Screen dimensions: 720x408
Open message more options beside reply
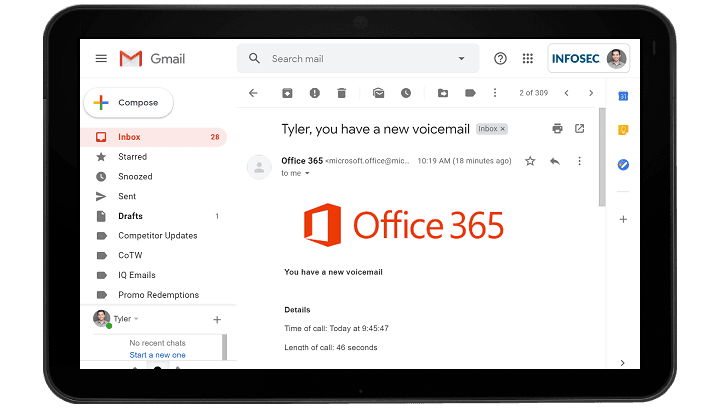pyautogui.click(x=579, y=161)
